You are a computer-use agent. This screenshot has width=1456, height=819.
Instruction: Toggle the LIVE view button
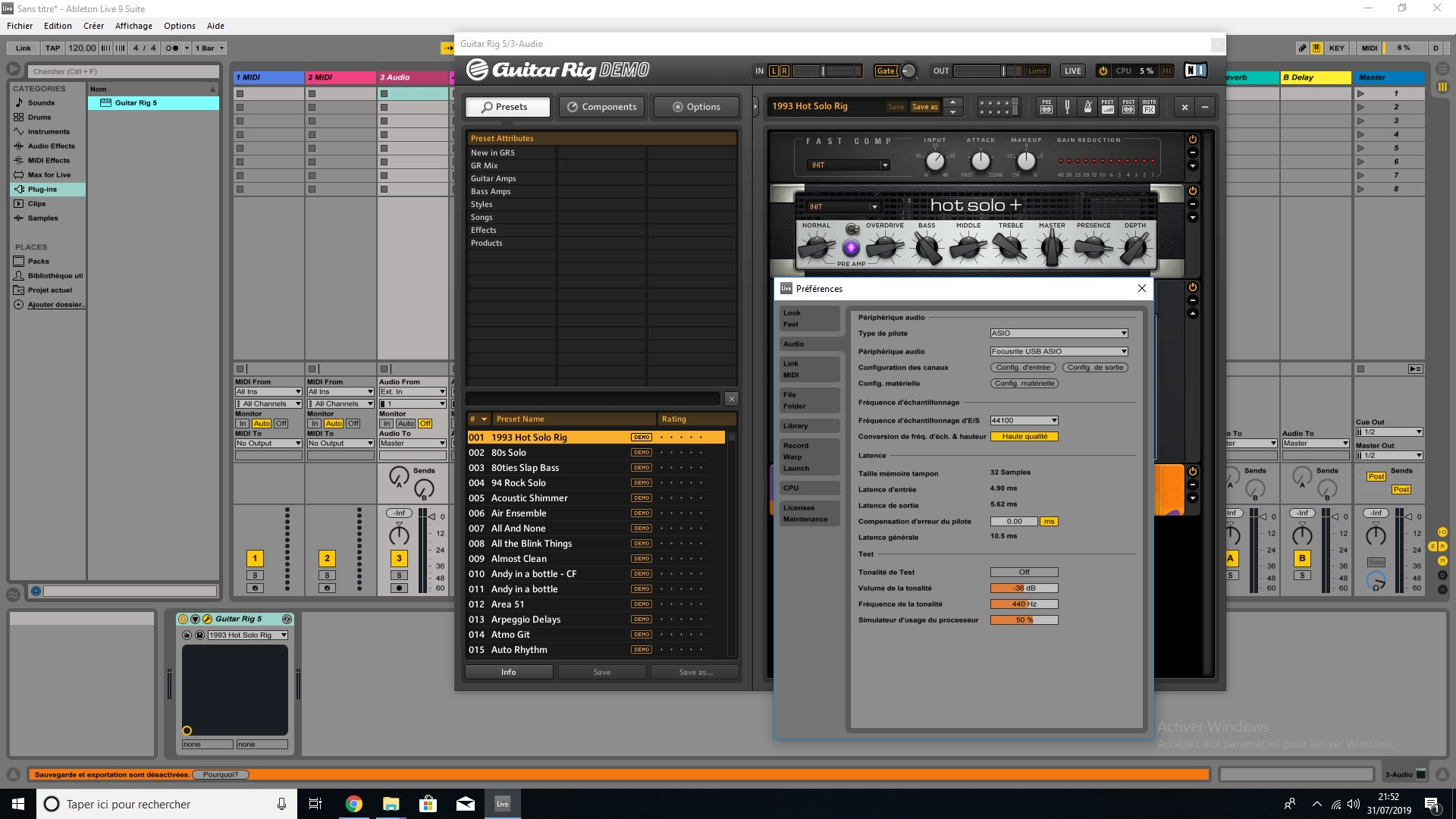[1072, 71]
